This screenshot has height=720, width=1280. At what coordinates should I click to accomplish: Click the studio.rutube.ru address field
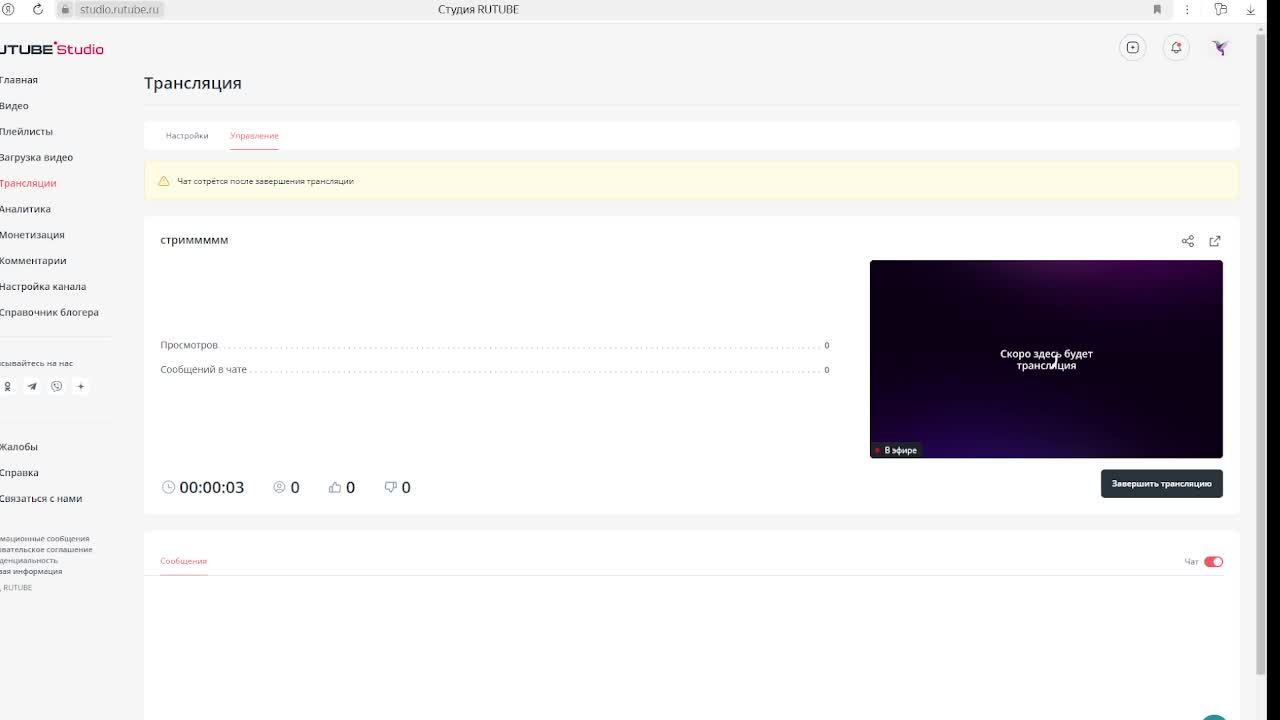118,9
